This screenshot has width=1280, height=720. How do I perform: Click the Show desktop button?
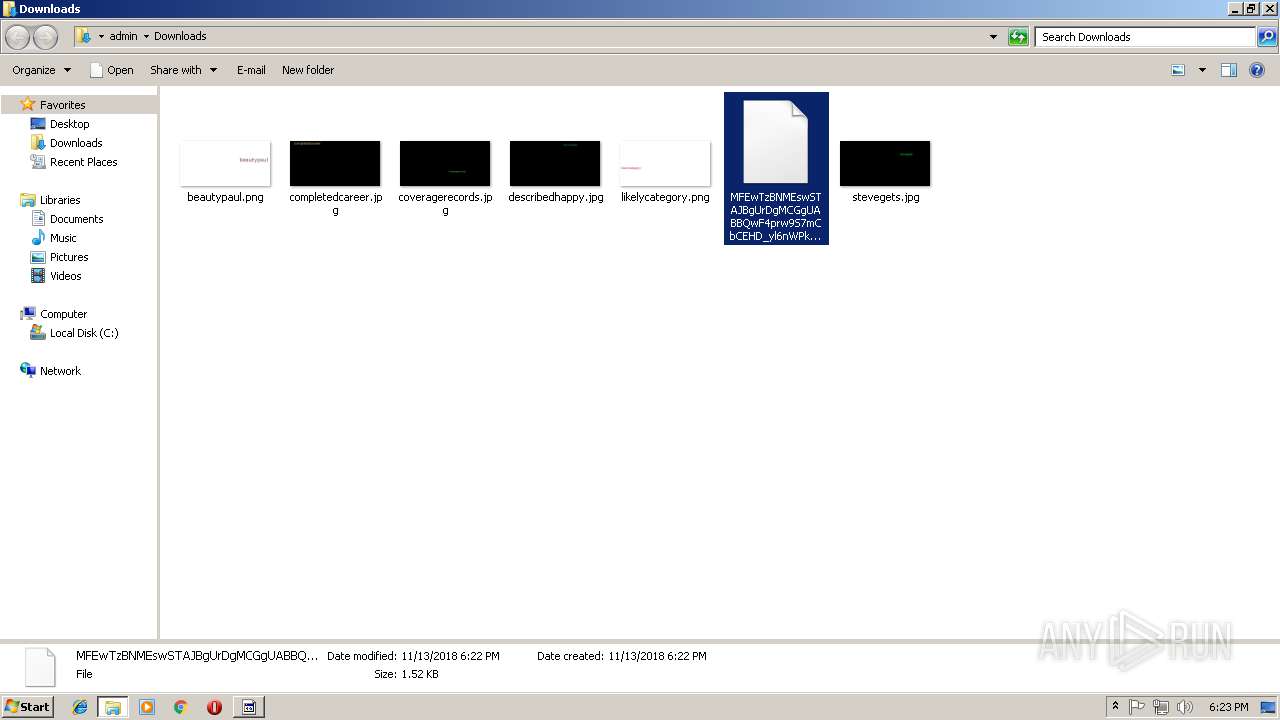click(1269, 707)
